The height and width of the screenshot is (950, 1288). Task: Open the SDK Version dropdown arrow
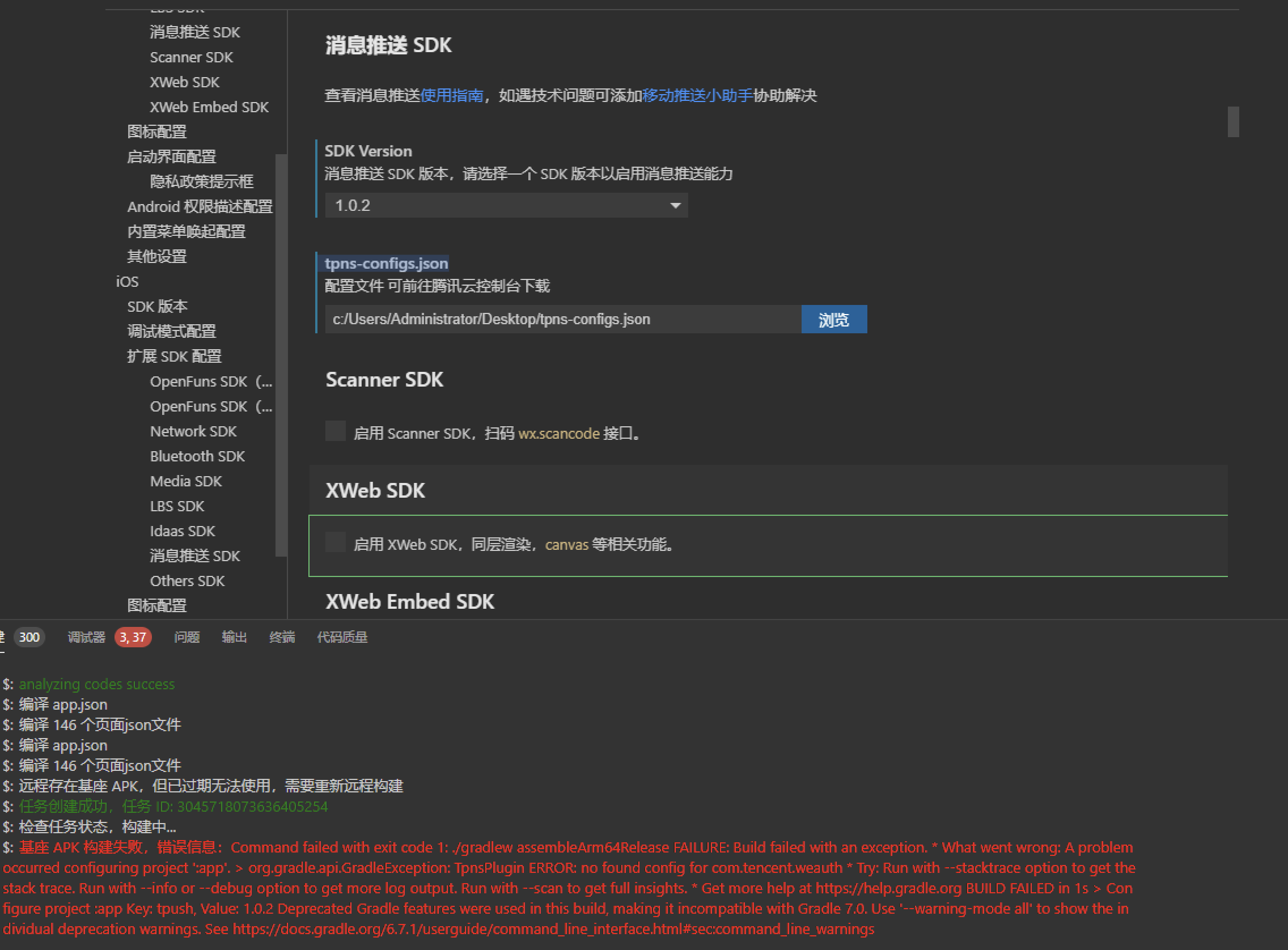[x=675, y=205]
